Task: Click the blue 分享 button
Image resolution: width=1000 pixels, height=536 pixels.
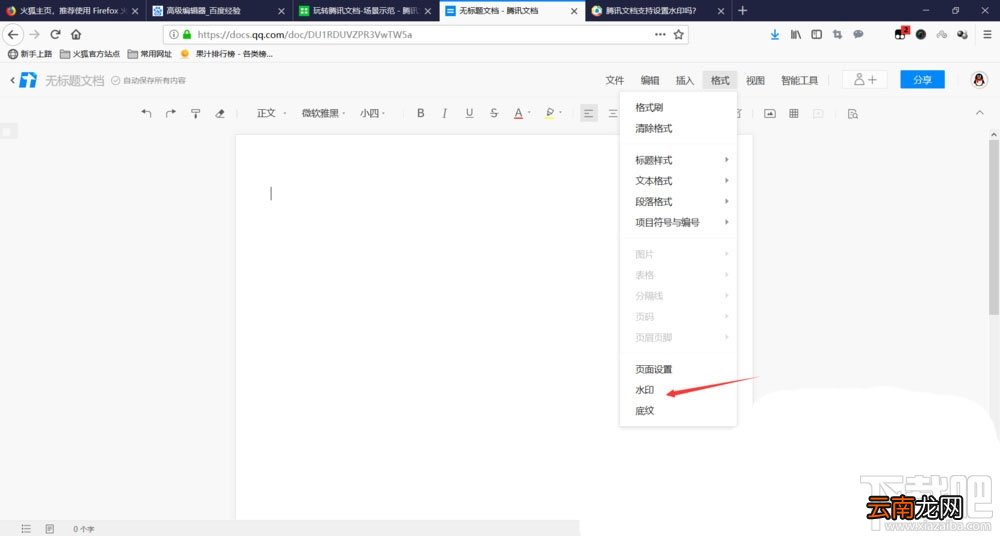Action: pos(922,79)
